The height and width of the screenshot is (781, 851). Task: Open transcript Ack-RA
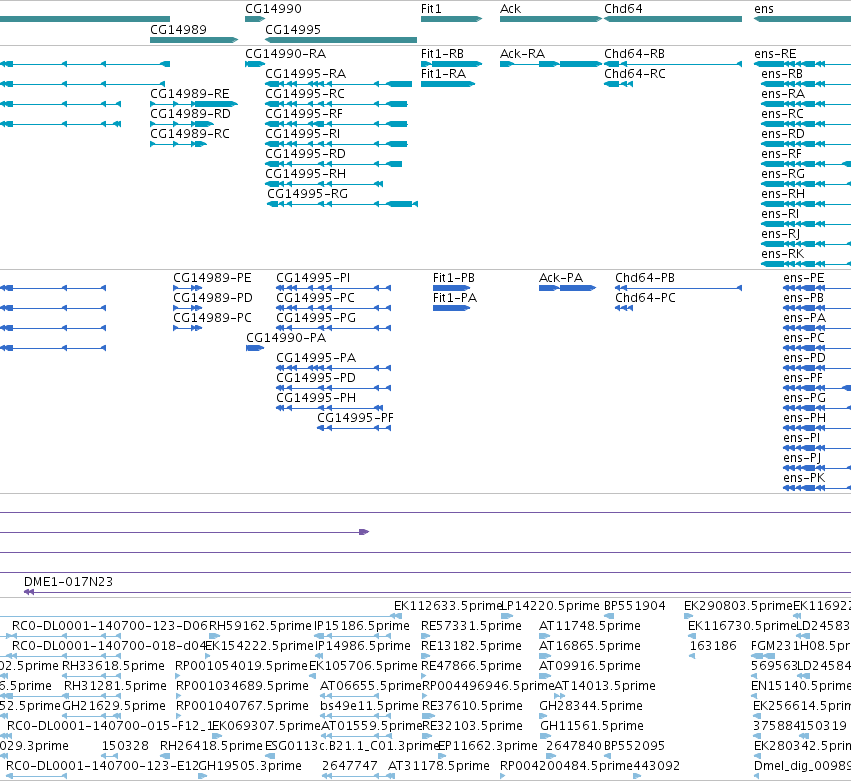click(x=522, y=54)
